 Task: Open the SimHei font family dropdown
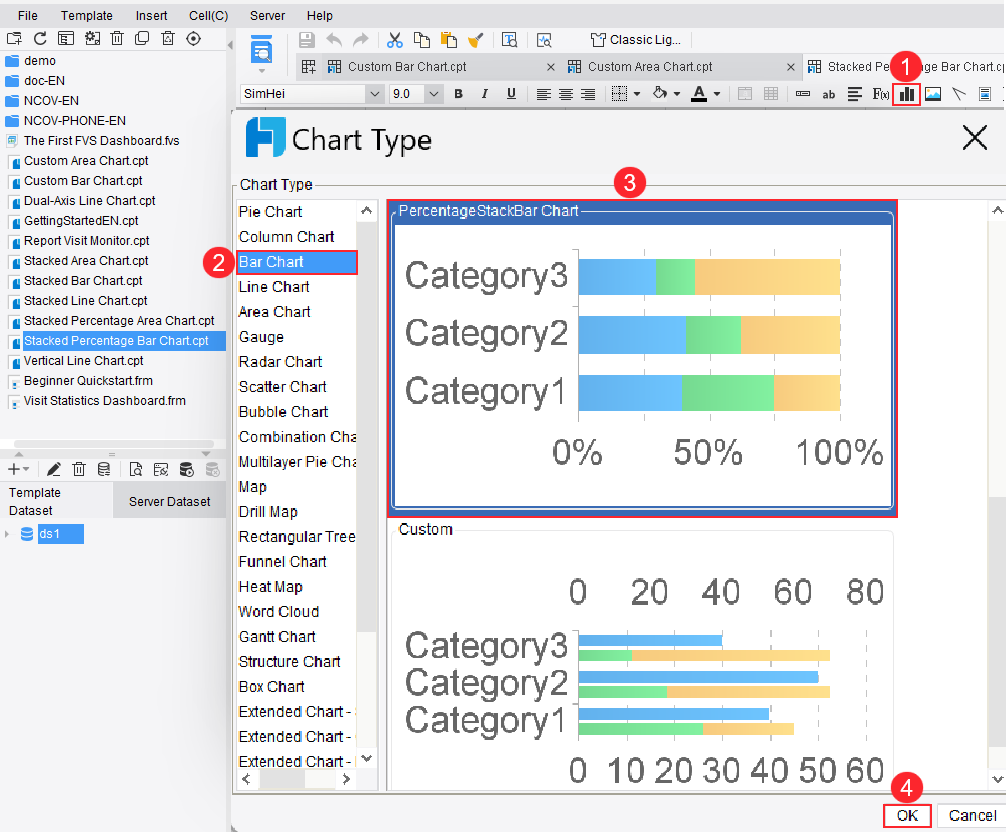tap(374, 94)
